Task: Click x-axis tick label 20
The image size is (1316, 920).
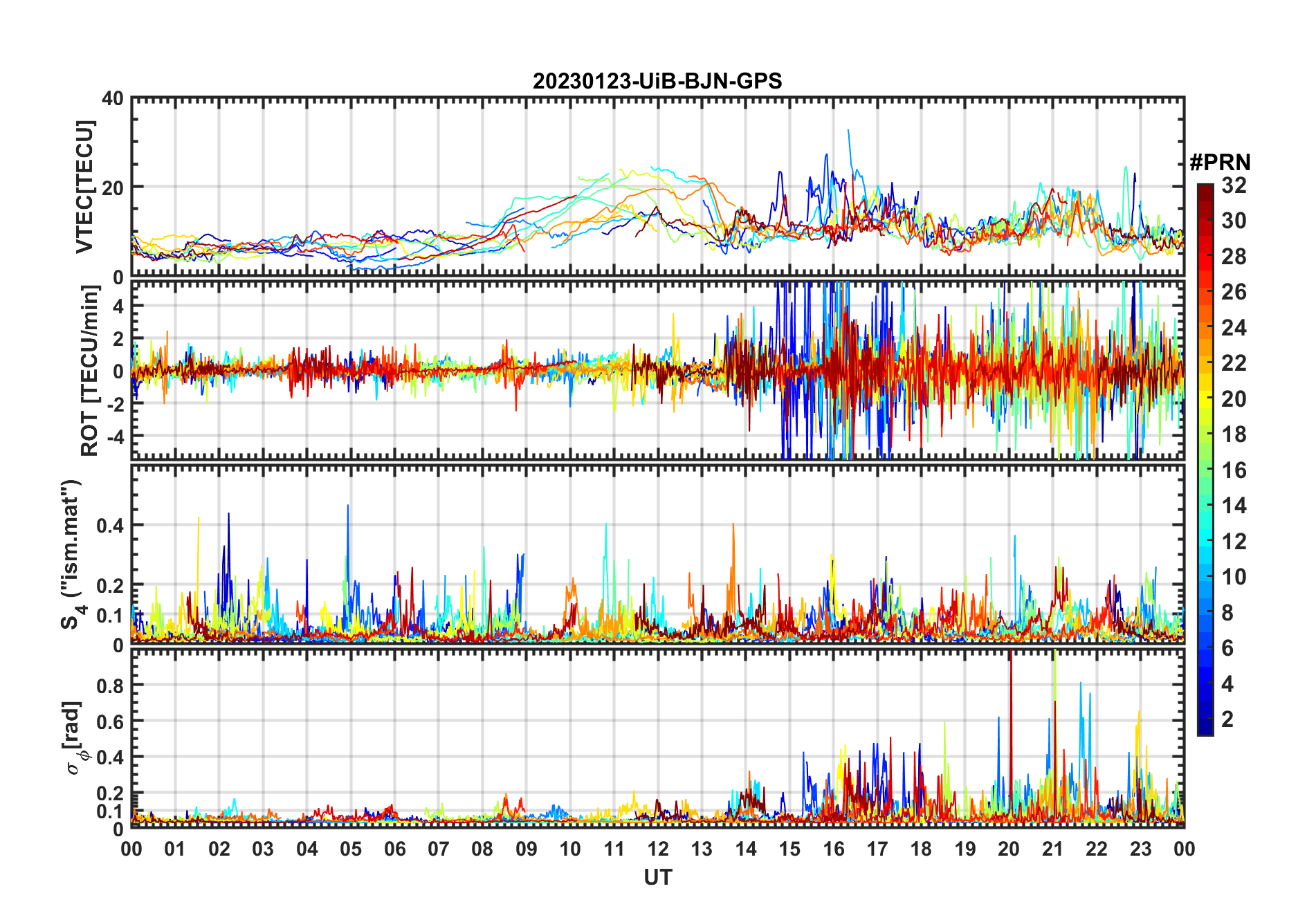Action: (1009, 849)
